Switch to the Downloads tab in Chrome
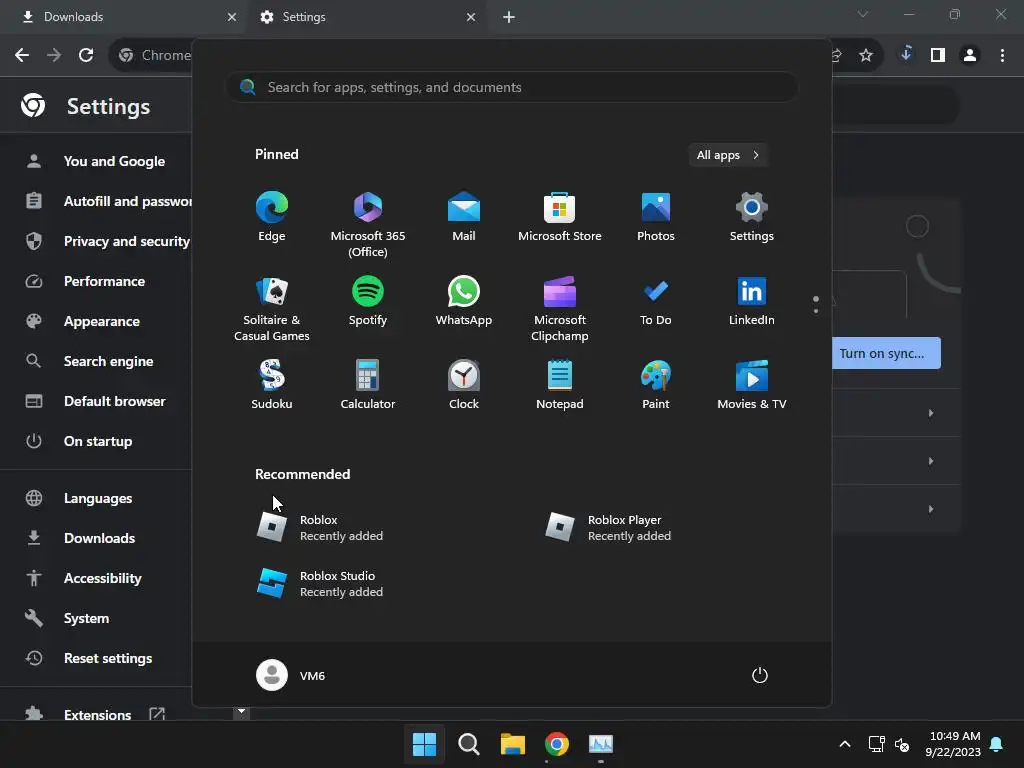 (124, 17)
